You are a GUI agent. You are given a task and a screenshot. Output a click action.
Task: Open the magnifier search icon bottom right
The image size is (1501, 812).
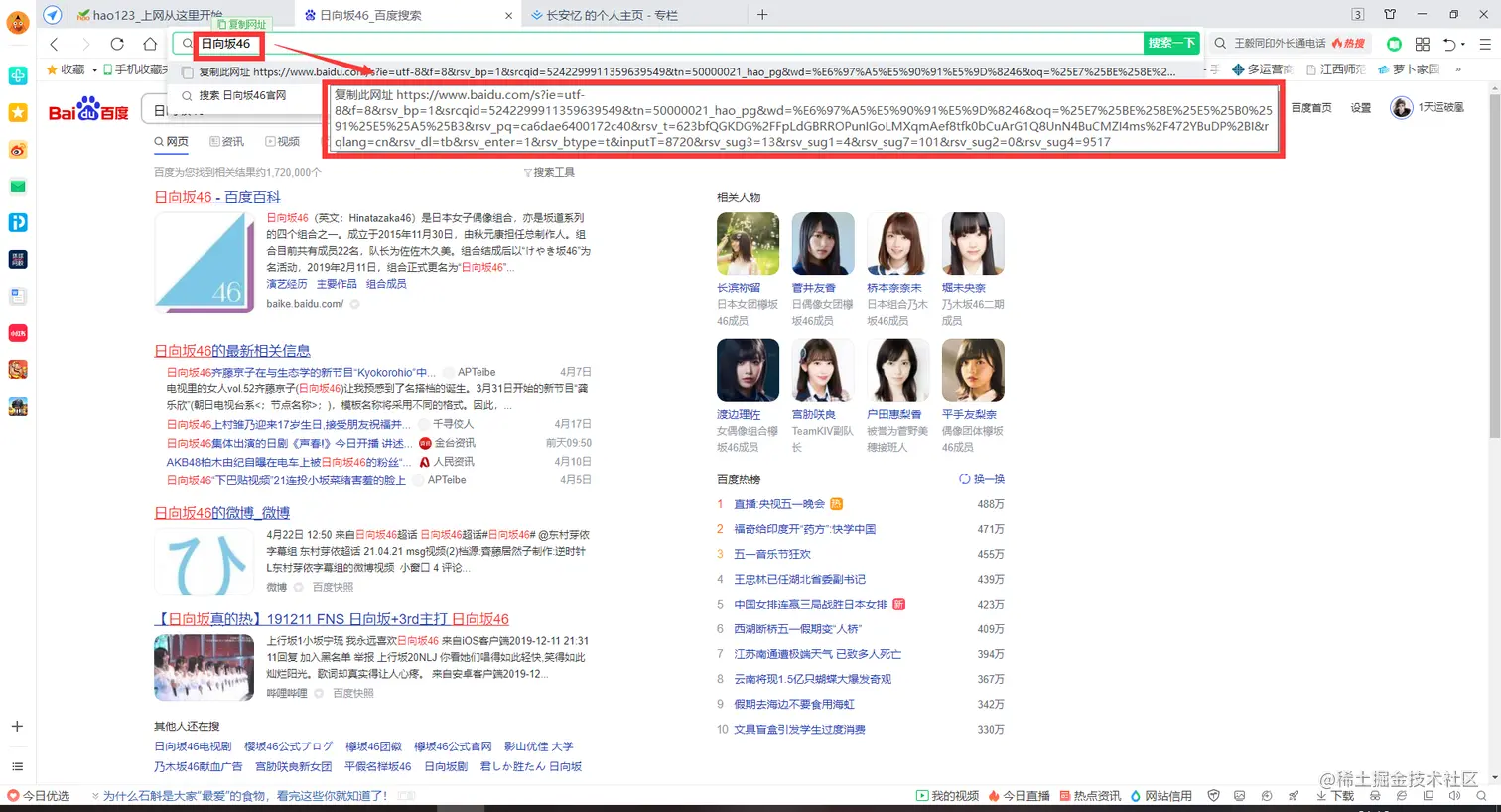point(1481,796)
